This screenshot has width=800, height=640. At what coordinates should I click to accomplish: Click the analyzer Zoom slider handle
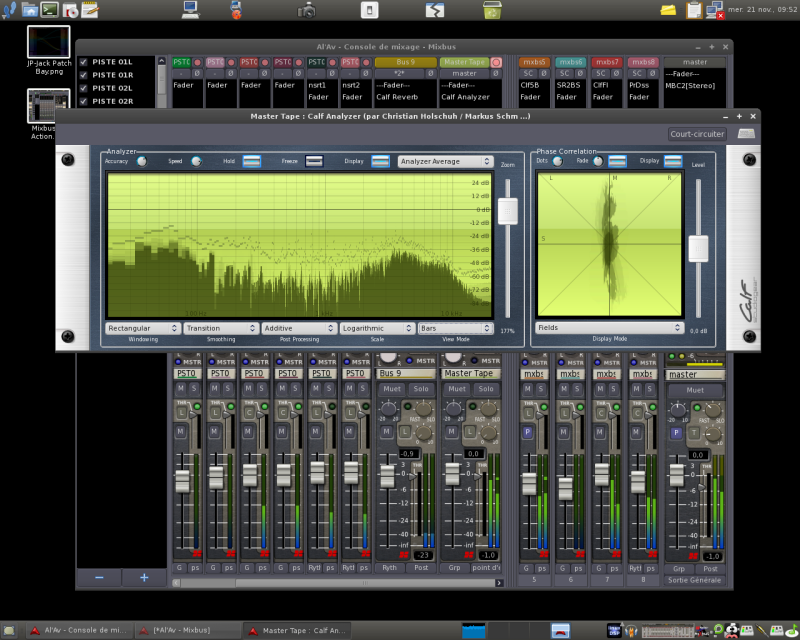click(508, 211)
